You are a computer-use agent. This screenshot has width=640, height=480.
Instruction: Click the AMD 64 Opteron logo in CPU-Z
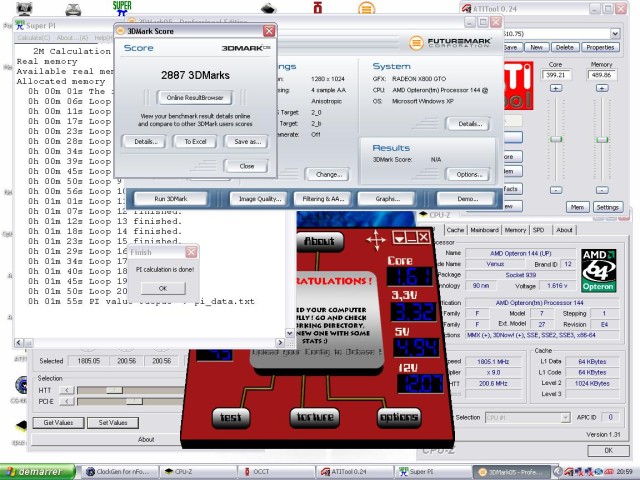598,271
